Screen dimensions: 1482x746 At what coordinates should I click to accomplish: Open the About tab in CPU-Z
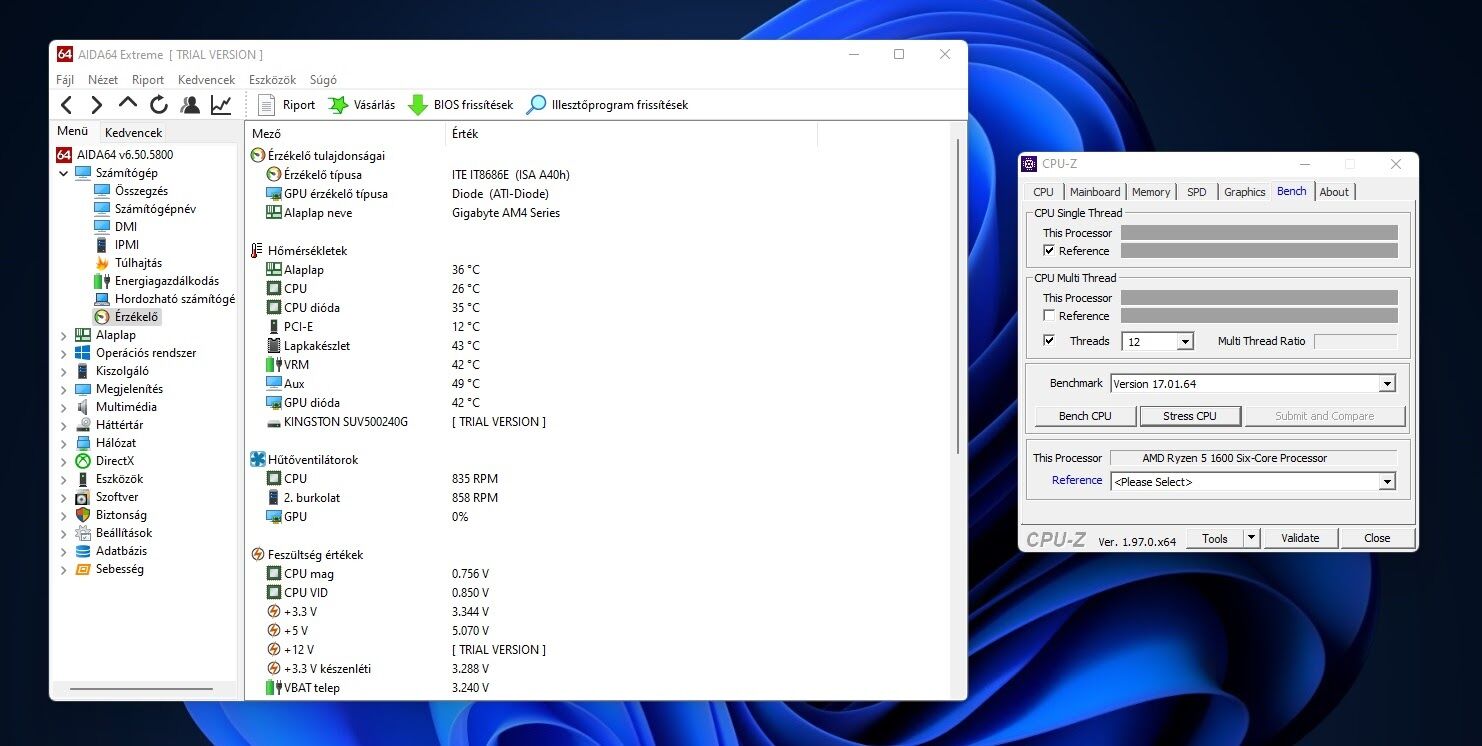pyautogui.click(x=1334, y=192)
